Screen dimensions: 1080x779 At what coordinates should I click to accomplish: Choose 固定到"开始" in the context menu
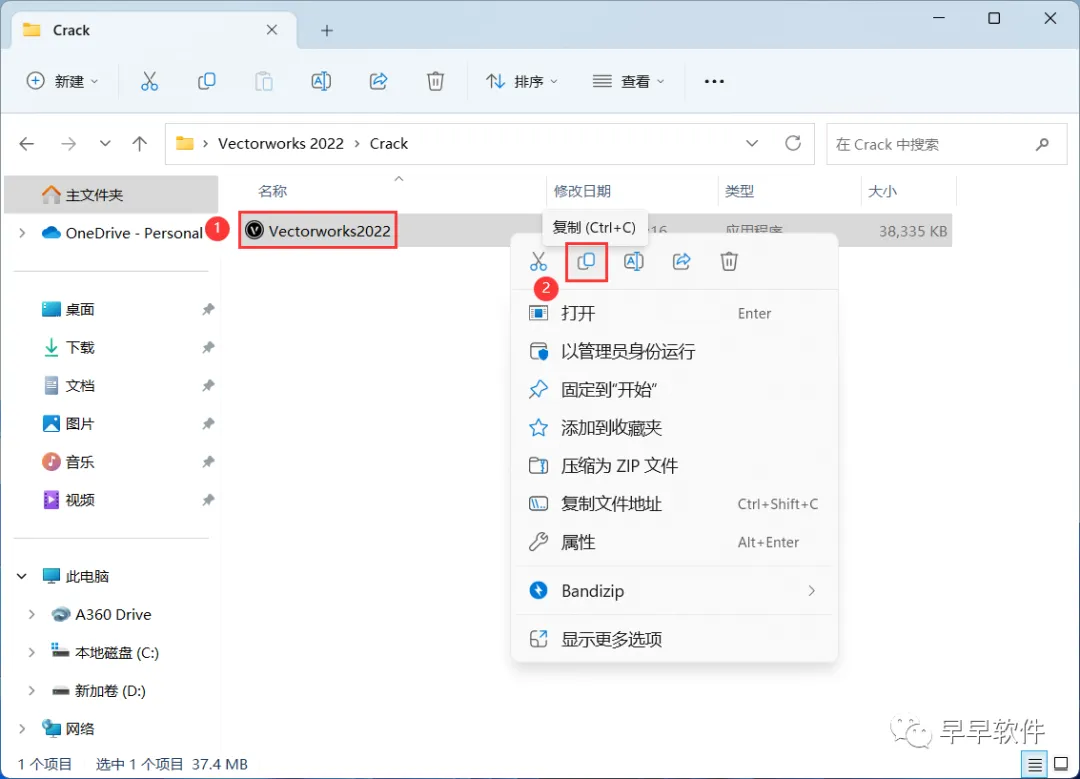(674, 390)
